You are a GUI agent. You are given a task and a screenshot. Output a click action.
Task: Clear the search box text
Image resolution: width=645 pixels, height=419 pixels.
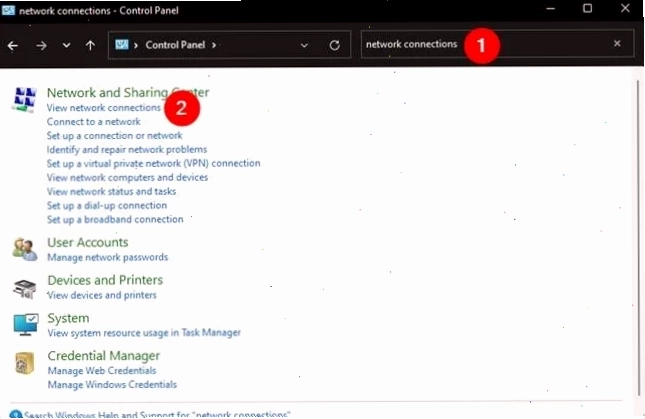617,43
